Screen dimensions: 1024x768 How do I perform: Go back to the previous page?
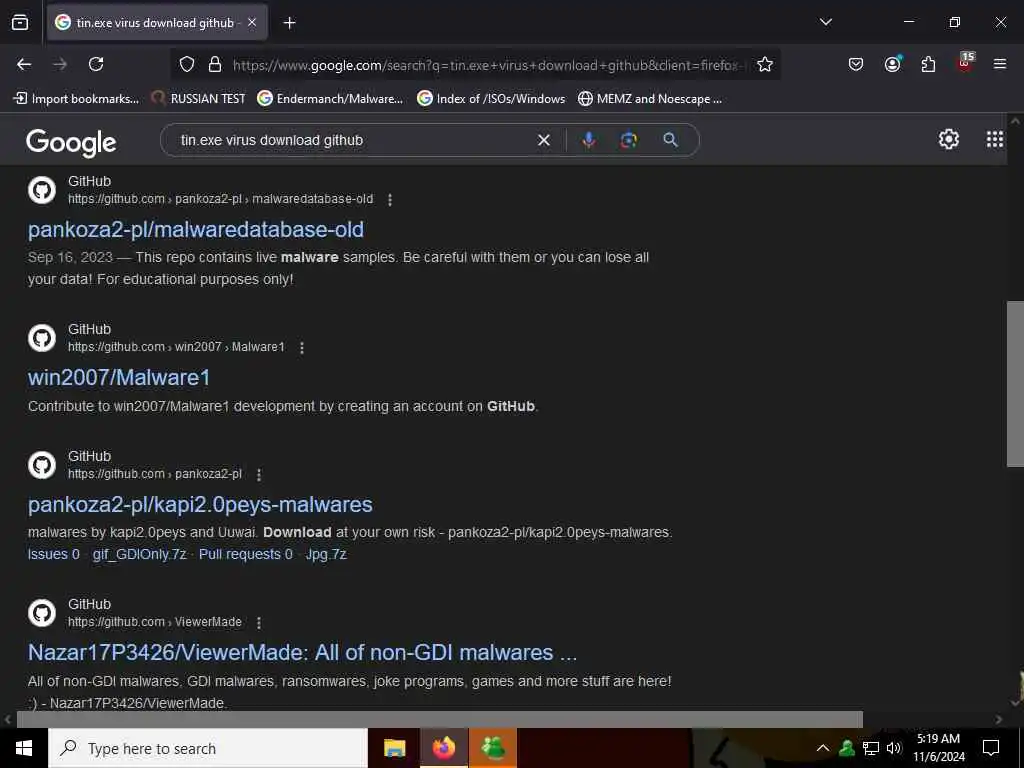pos(24,64)
